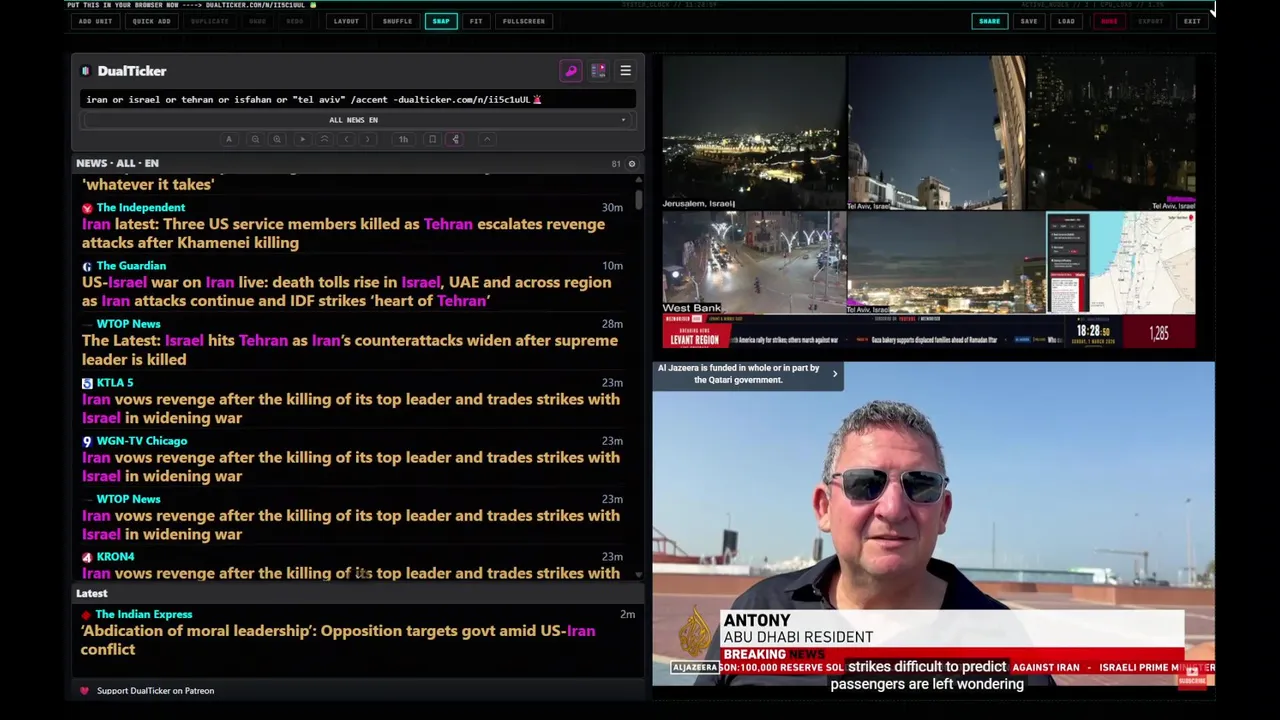Click the bookmark icon in ticker controls
The image size is (1280, 720).
pyautogui.click(x=432, y=139)
